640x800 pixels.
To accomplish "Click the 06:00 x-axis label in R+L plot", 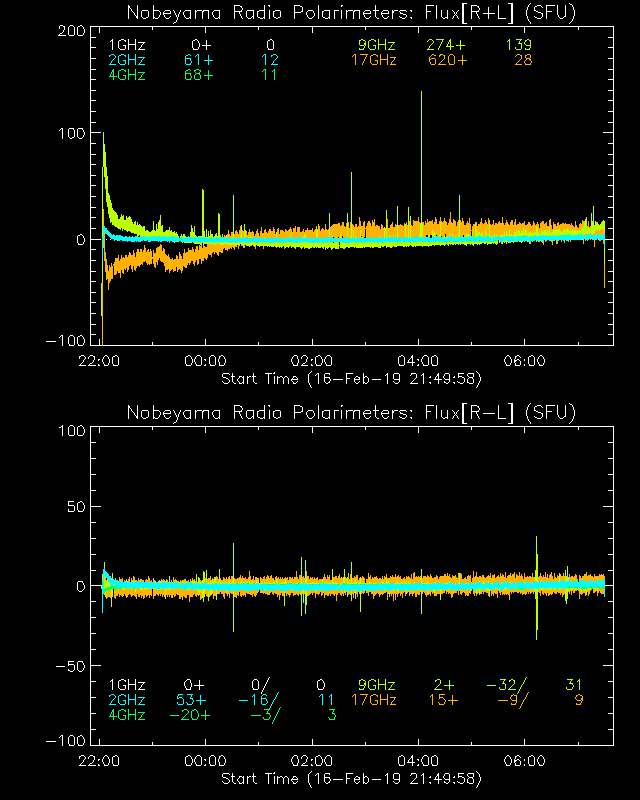I will (525, 361).
